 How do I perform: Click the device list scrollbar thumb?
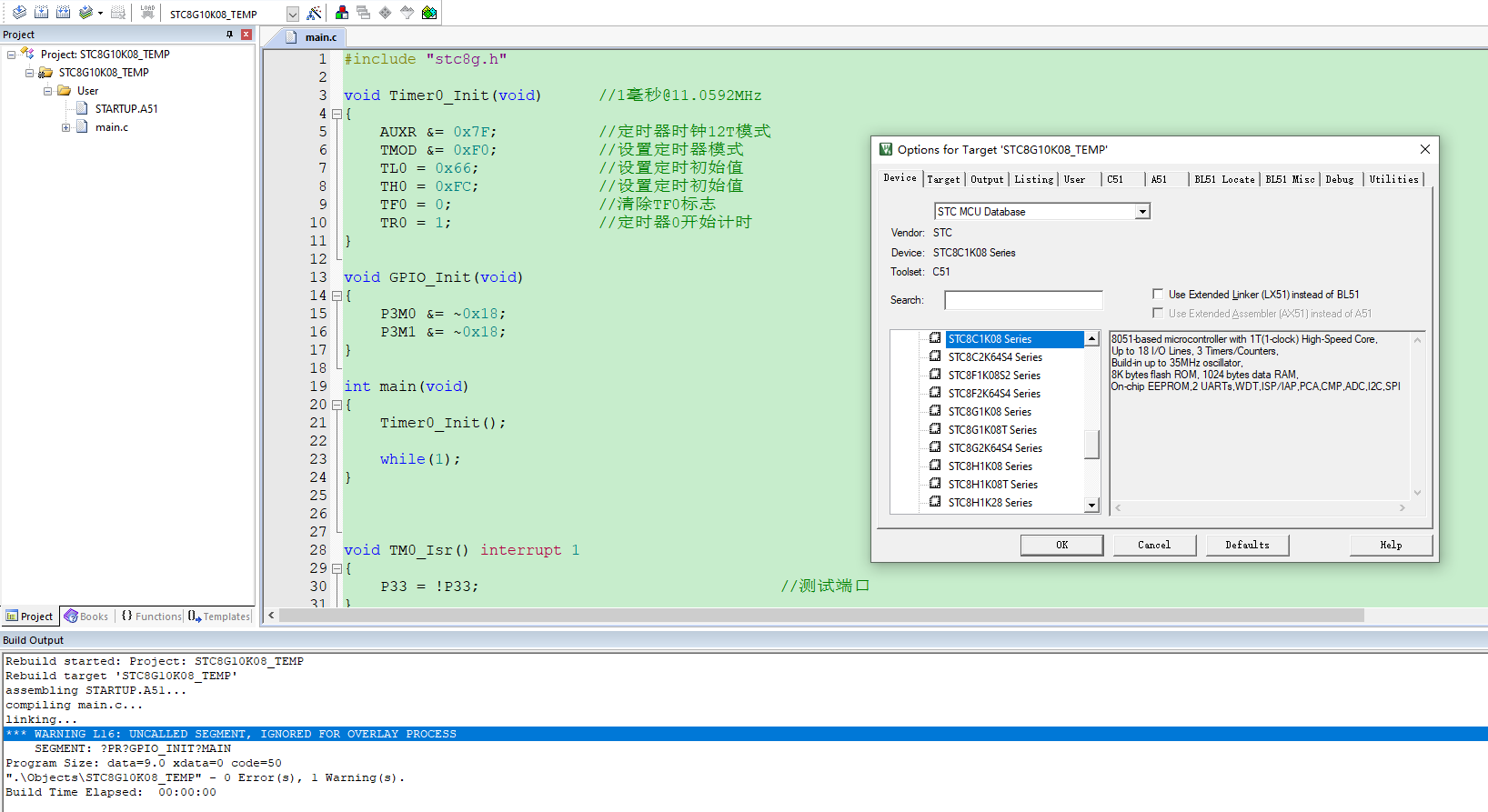click(x=1092, y=444)
